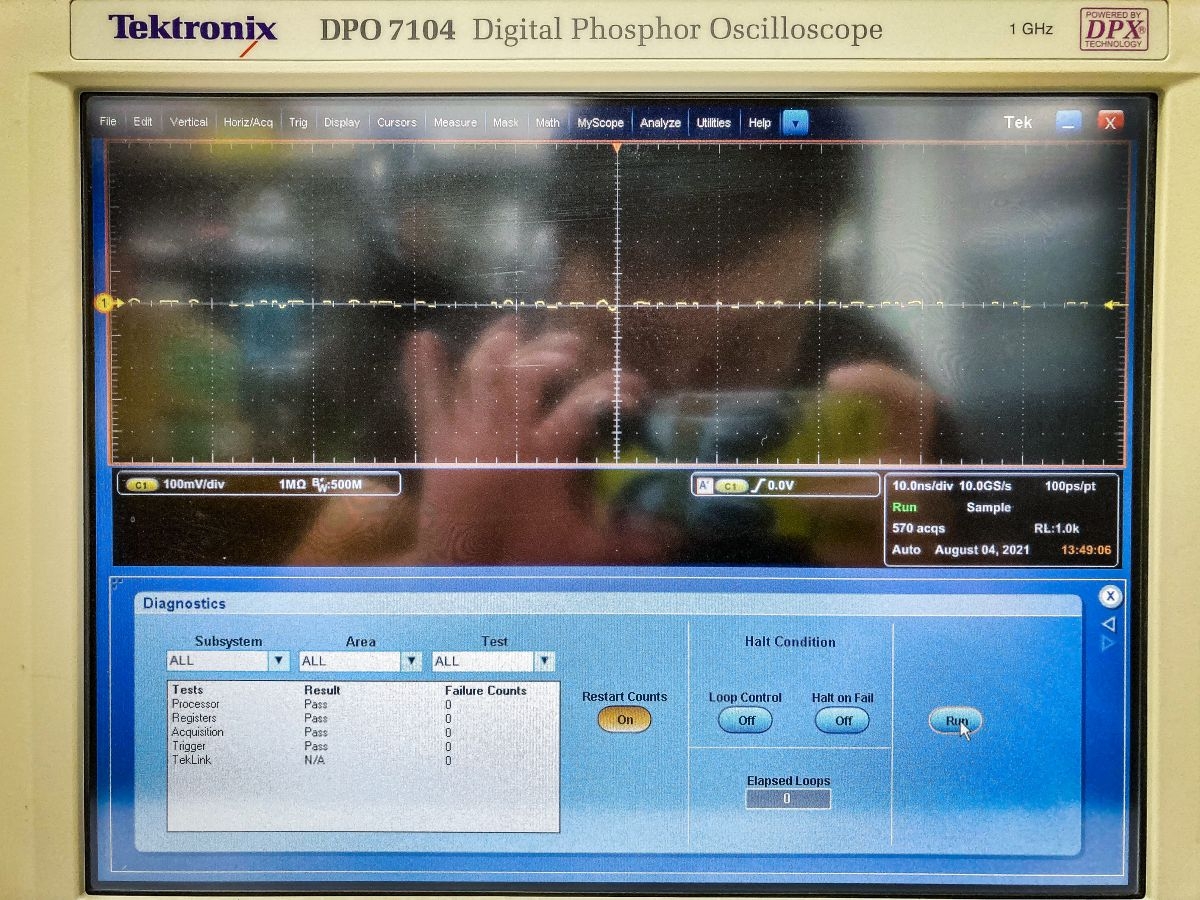
Task: Start the diagnostics with the Run button
Action: [956, 720]
